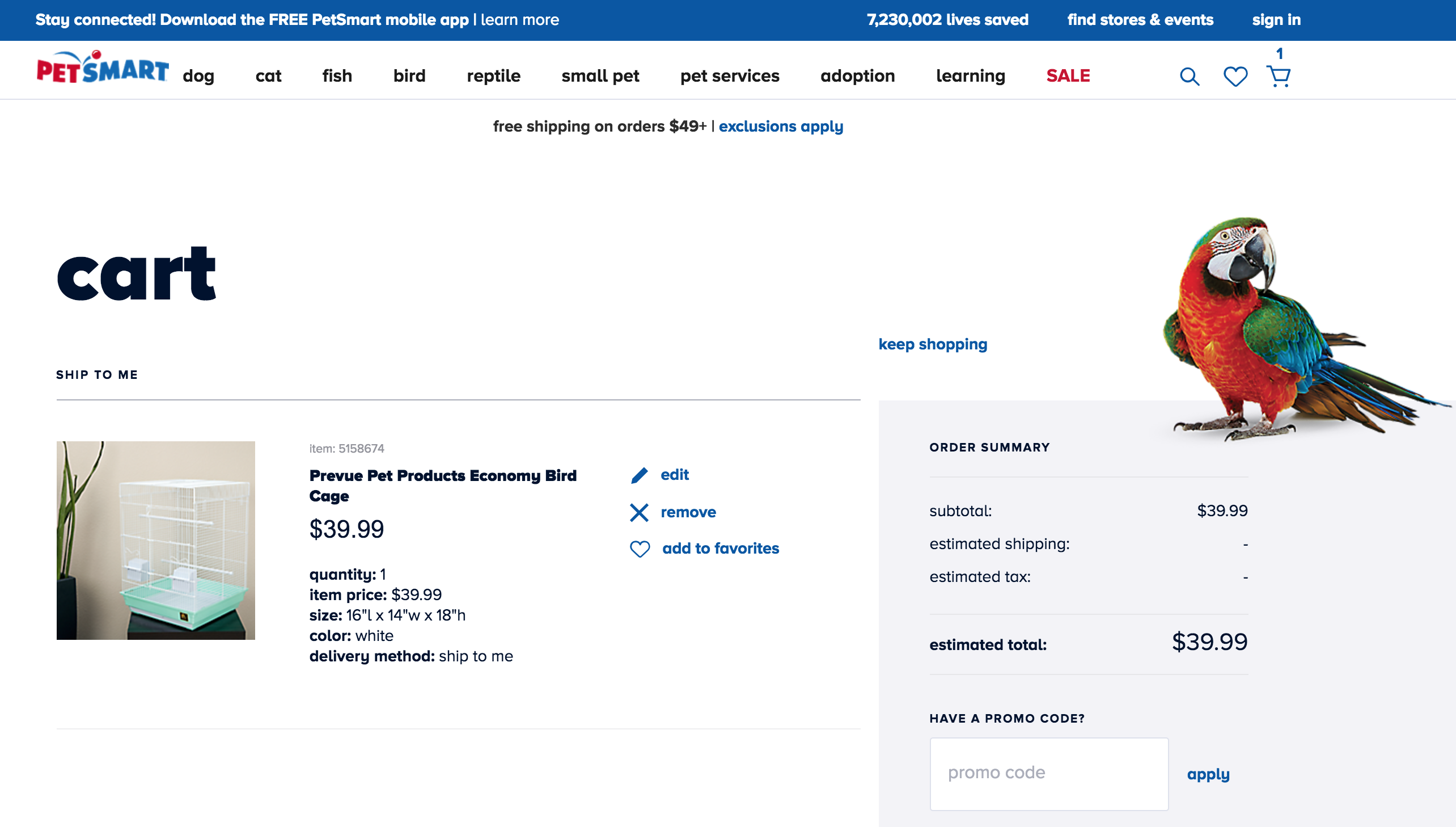Viewport: 1456px width, 827px height.
Task: Click heart icon beside add to favorites
Action: (640, 548)
